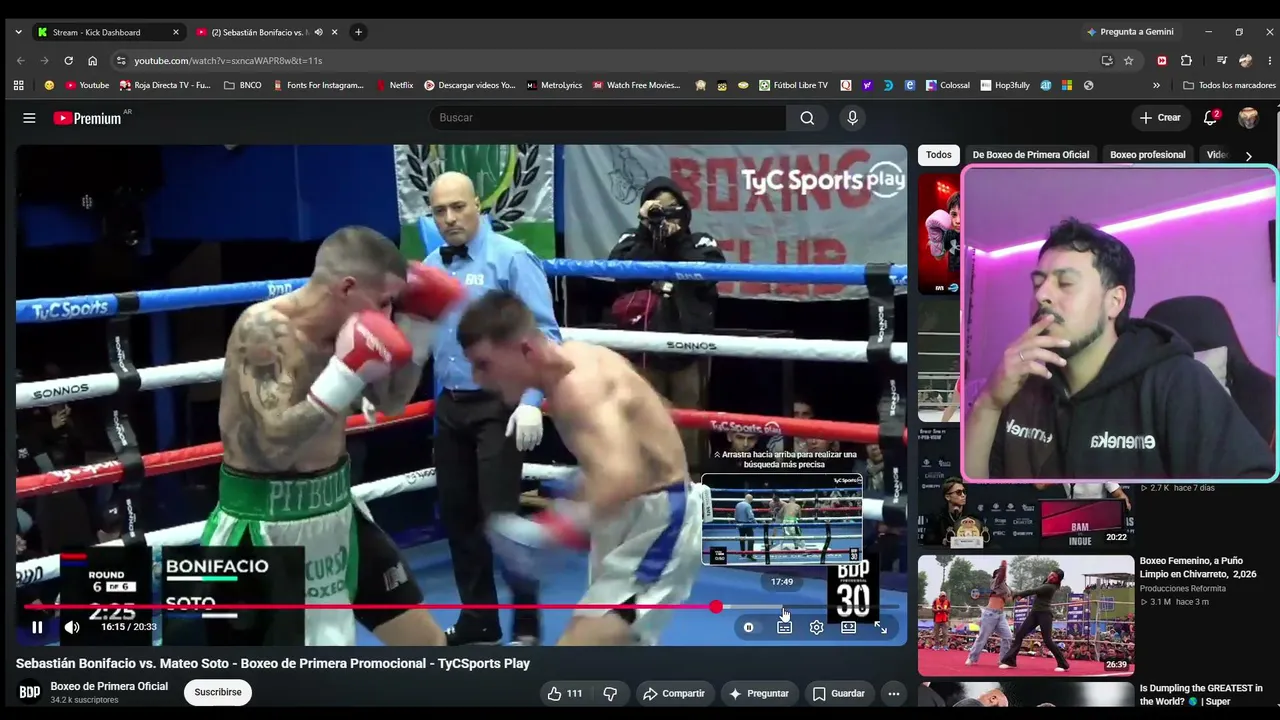This screenshot has width=1280, height=720.
Task: Turn on subtitles in video player
Action: 785,627
